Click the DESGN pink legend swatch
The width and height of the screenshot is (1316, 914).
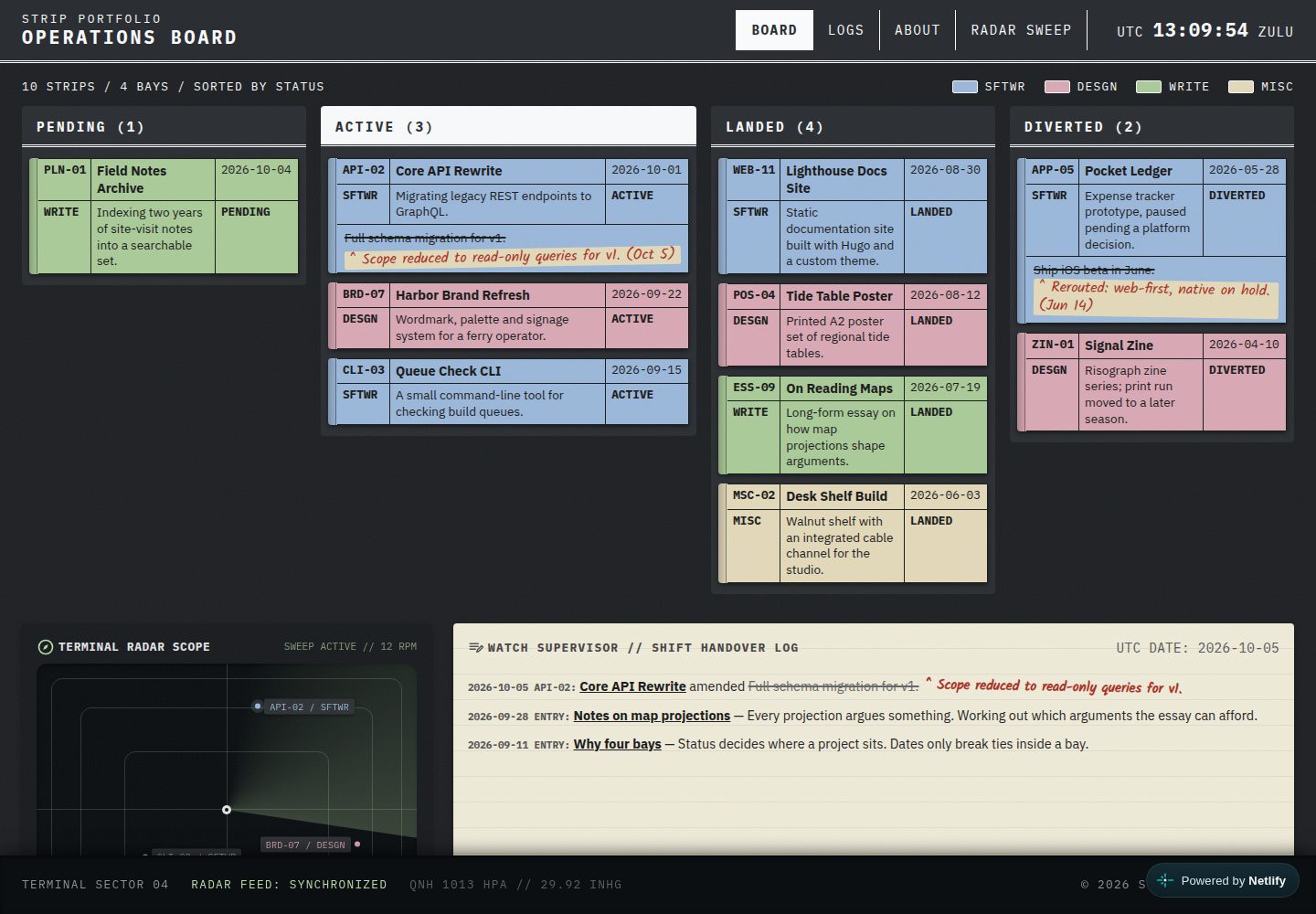pos(1057,87)
